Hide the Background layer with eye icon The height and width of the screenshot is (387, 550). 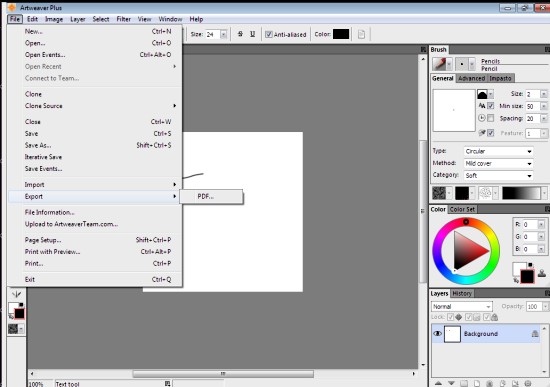click(437, 333)
